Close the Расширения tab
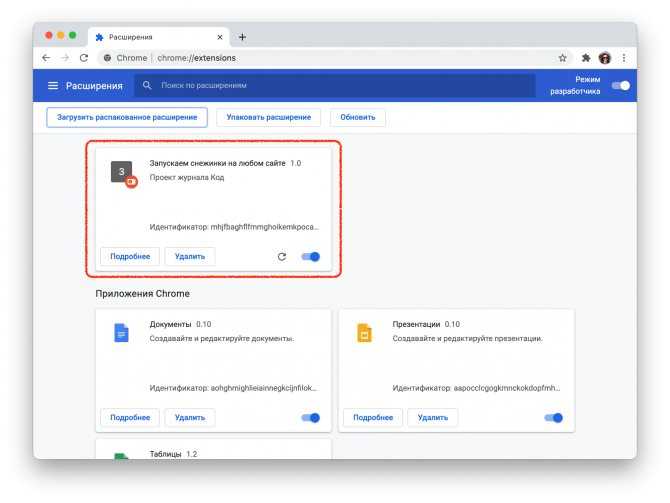 pyautogui.click(x=220, y=37)
